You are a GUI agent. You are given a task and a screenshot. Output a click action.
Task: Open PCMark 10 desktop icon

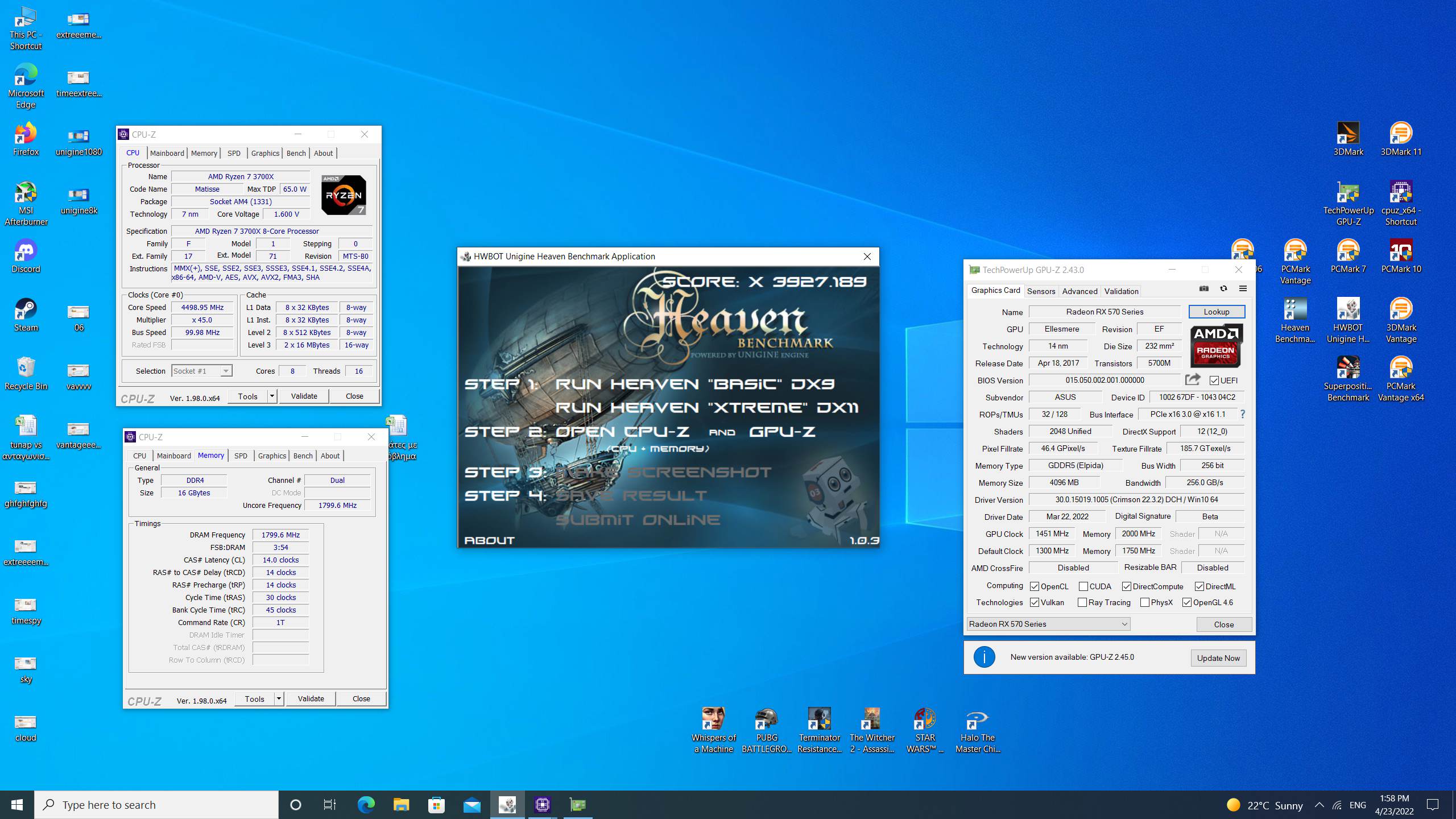click(x=1401, y=257)
